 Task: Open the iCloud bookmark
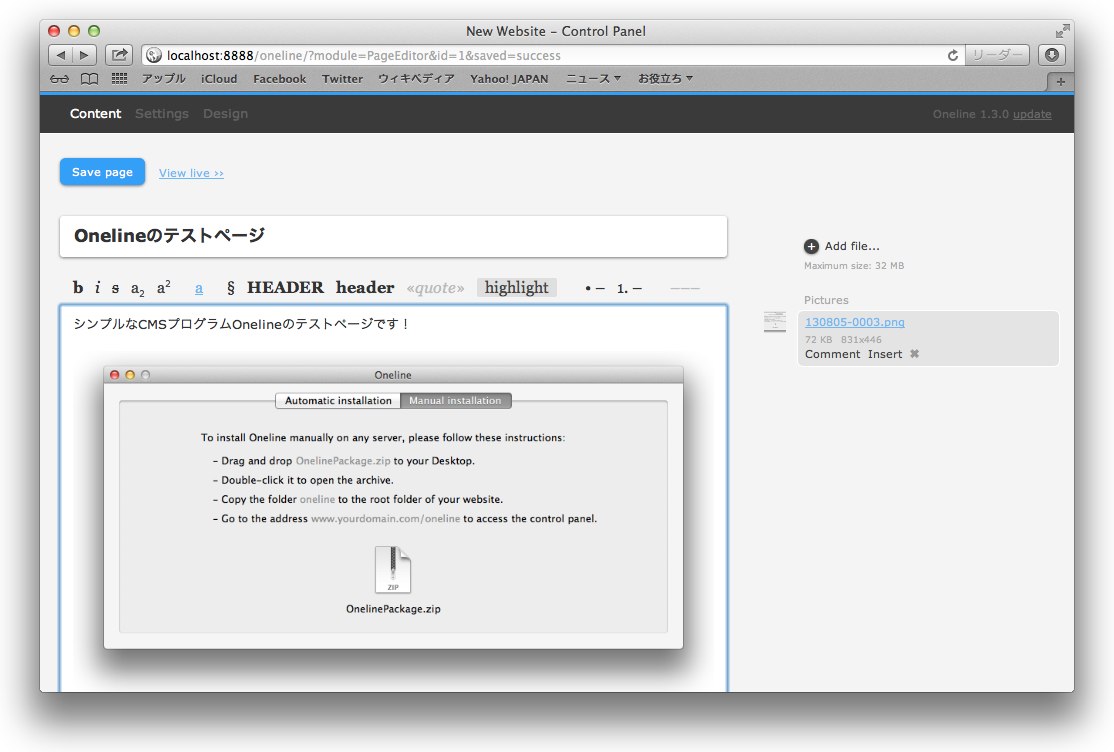(x=219, y=78)
